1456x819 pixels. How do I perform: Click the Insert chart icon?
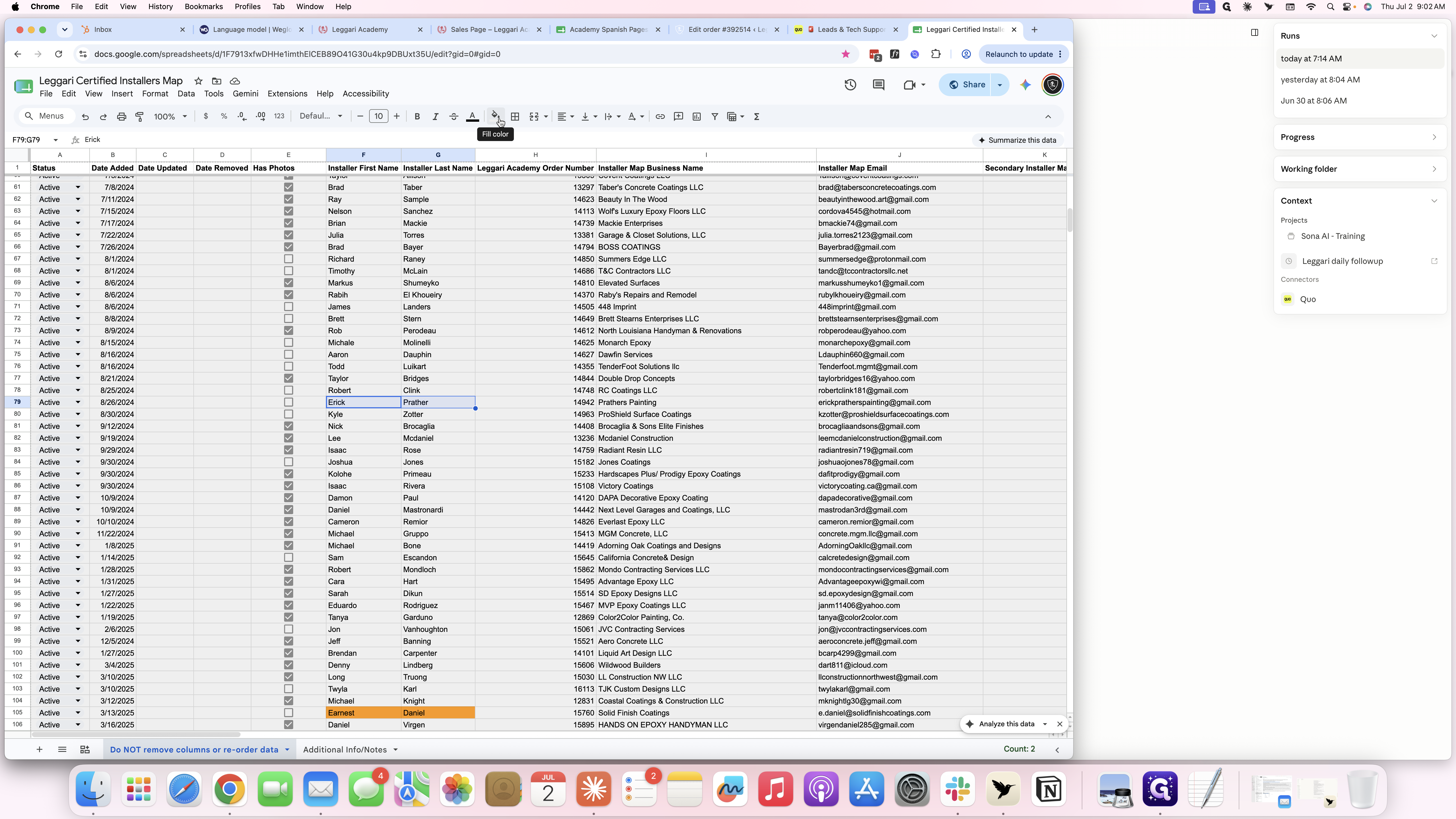[x=696, y=116]
